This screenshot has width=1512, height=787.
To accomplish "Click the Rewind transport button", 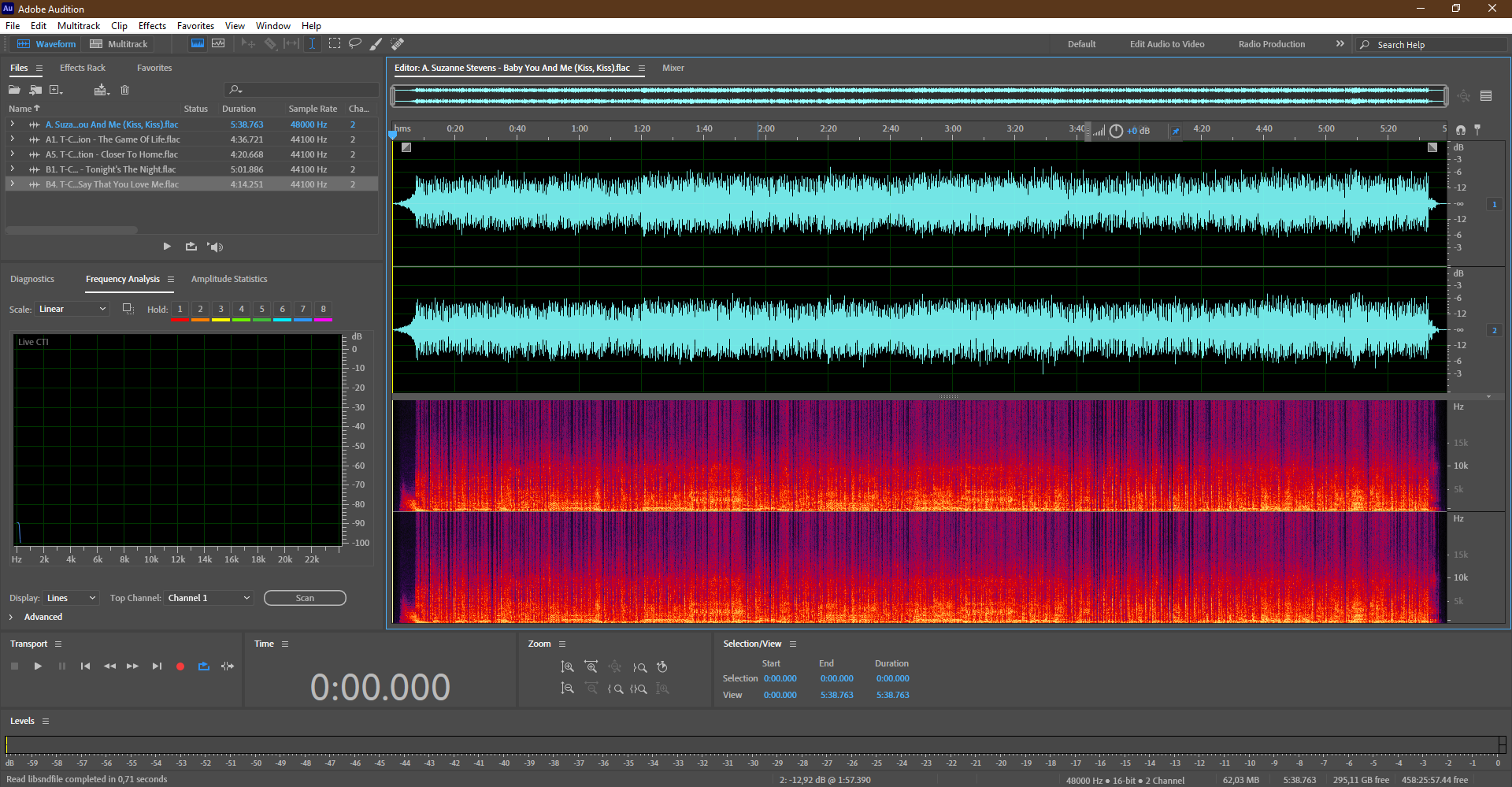I will pyautogui.click(x=109, y=666).
